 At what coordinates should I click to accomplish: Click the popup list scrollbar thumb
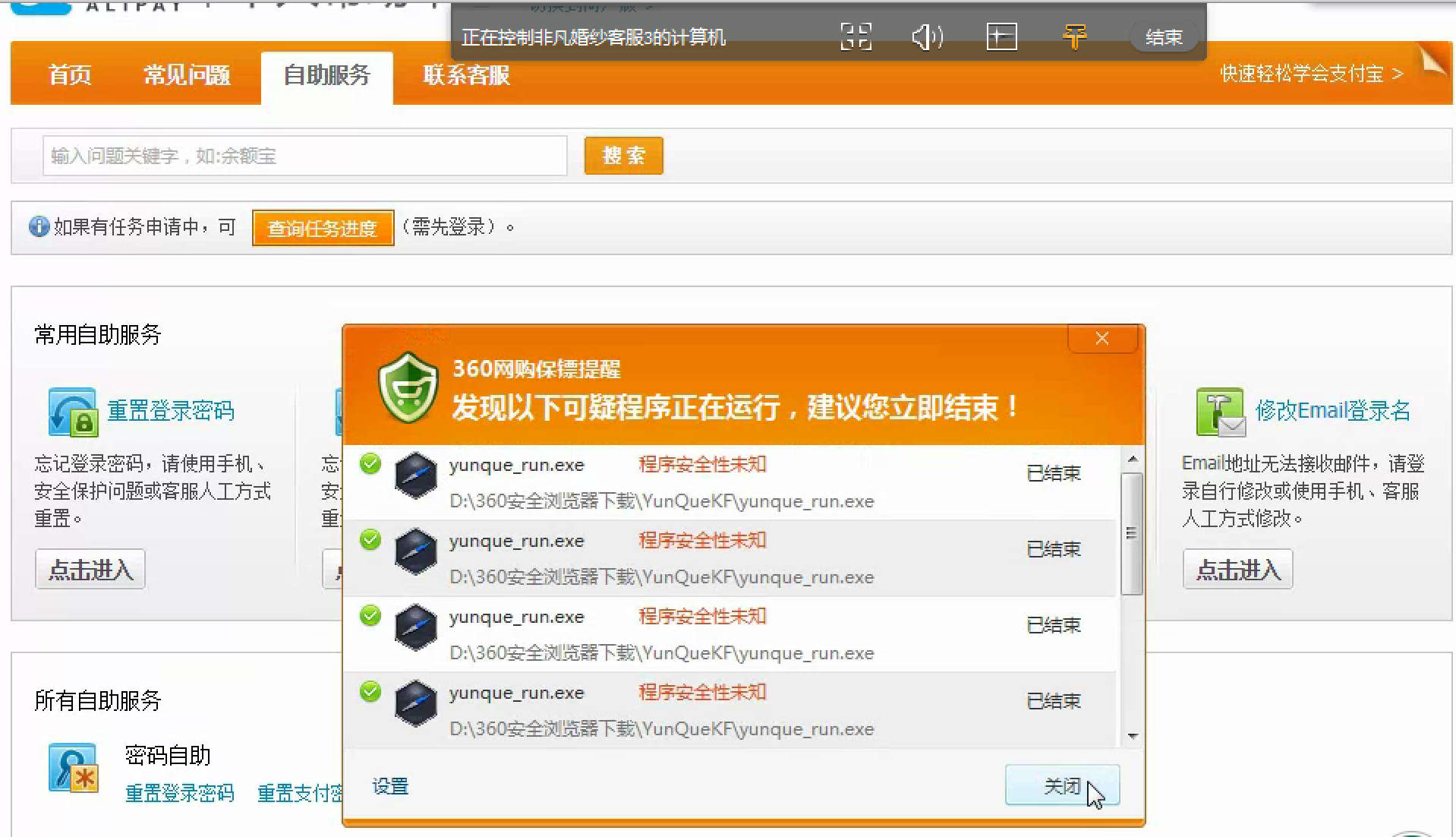pos(1132,533)
